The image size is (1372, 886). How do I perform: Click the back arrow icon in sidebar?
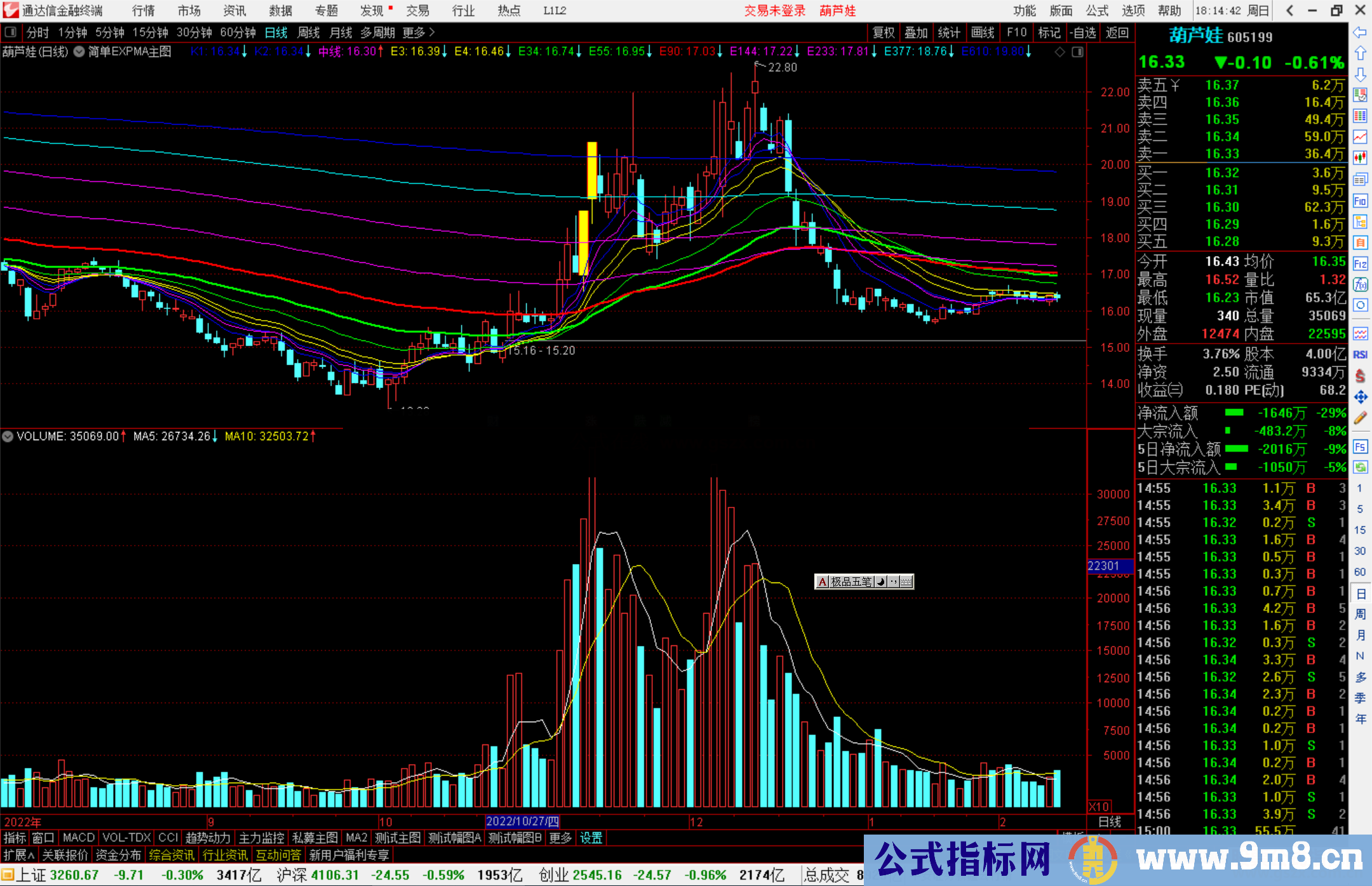(1360, 32)
